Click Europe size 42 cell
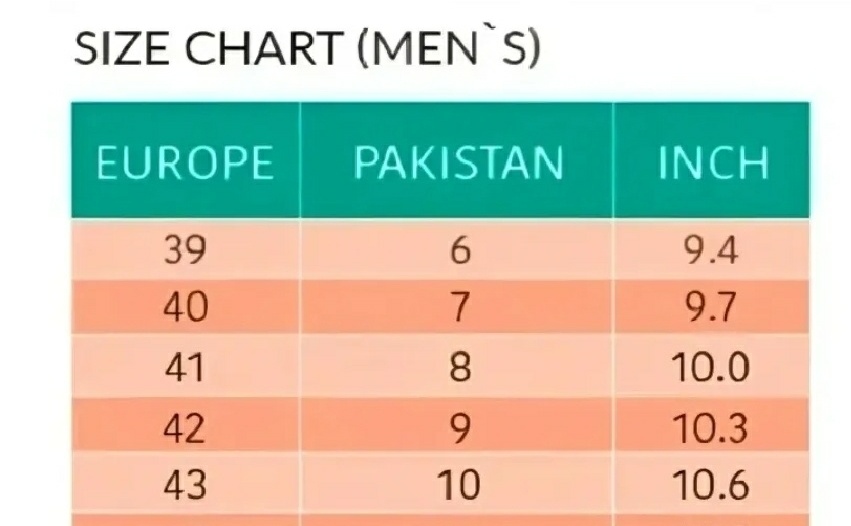The height and width of the screenshot is (526, 851). tap(186, 426)
